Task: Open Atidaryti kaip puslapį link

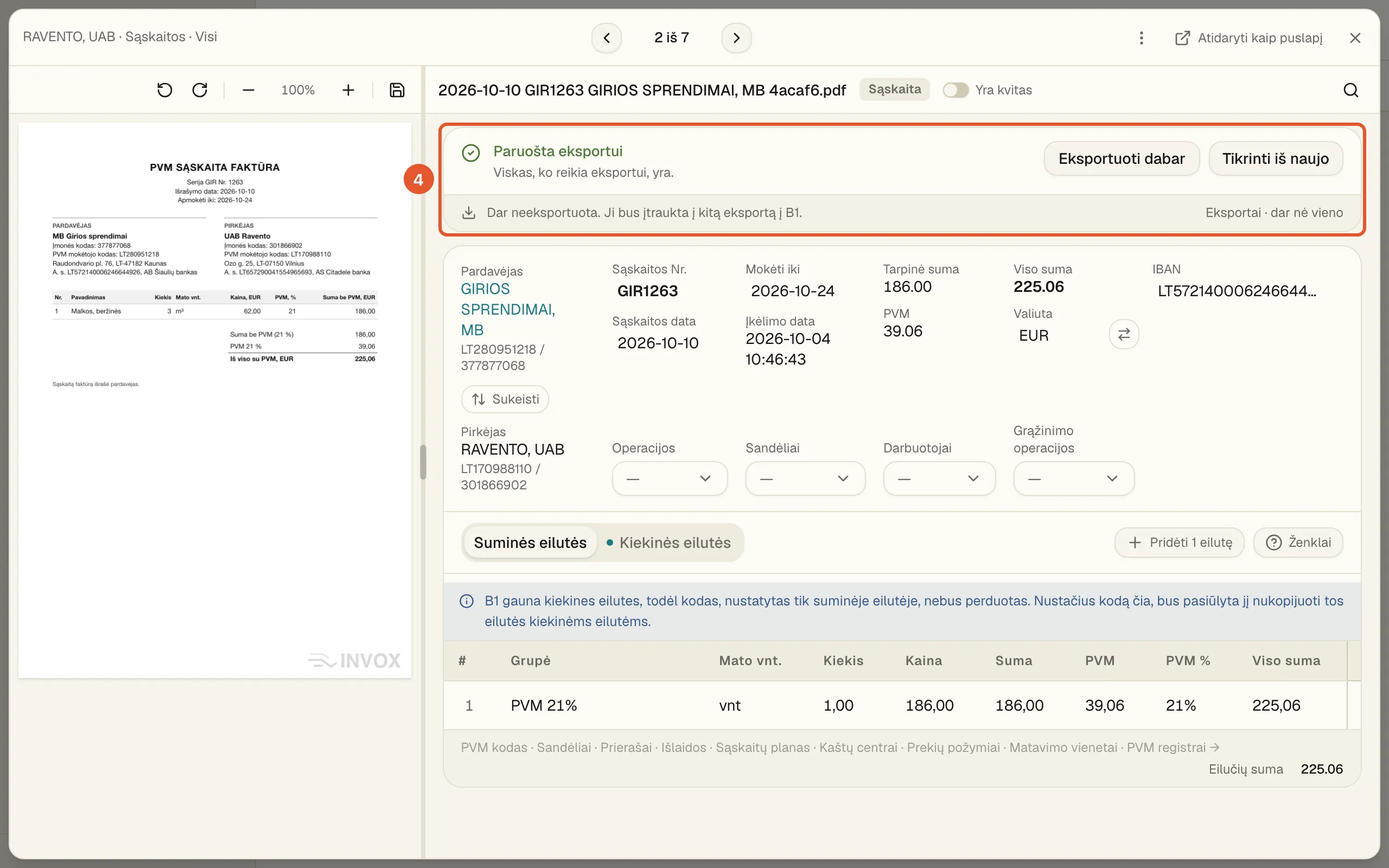Action: coord(1249,38)
